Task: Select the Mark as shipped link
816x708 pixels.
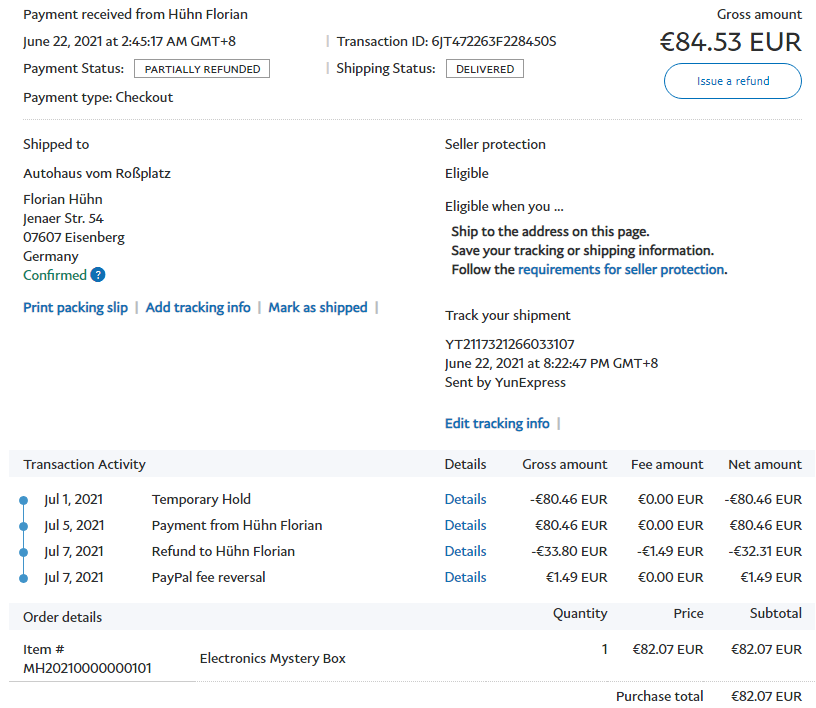Action: click(318, 307)
